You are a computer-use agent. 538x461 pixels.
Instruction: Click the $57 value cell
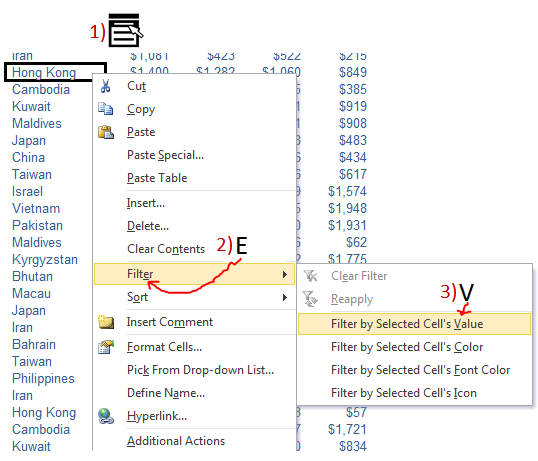[x=356, y=412]
